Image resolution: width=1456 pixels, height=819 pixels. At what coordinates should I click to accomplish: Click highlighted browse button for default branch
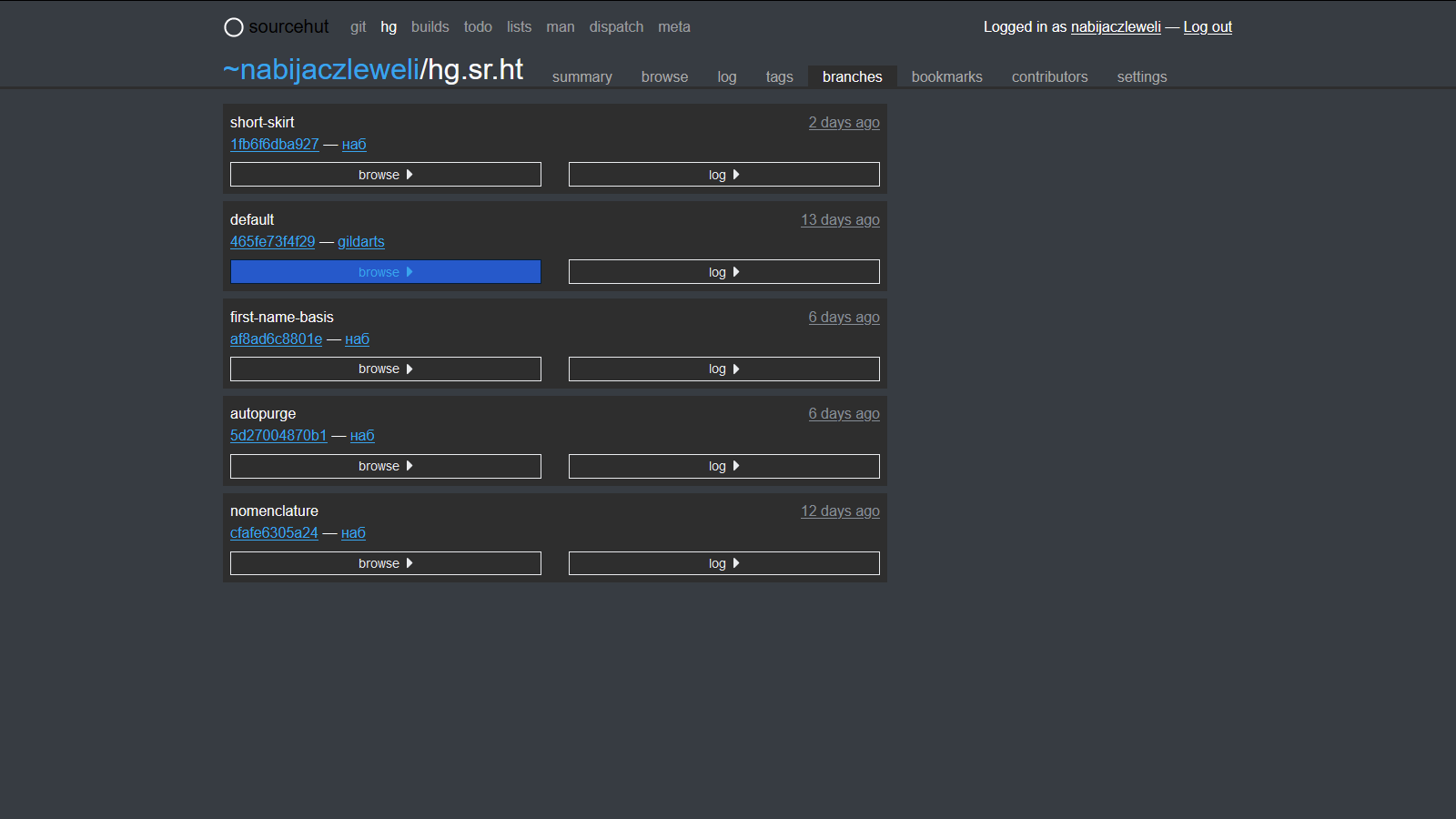[x=385, y=272]
